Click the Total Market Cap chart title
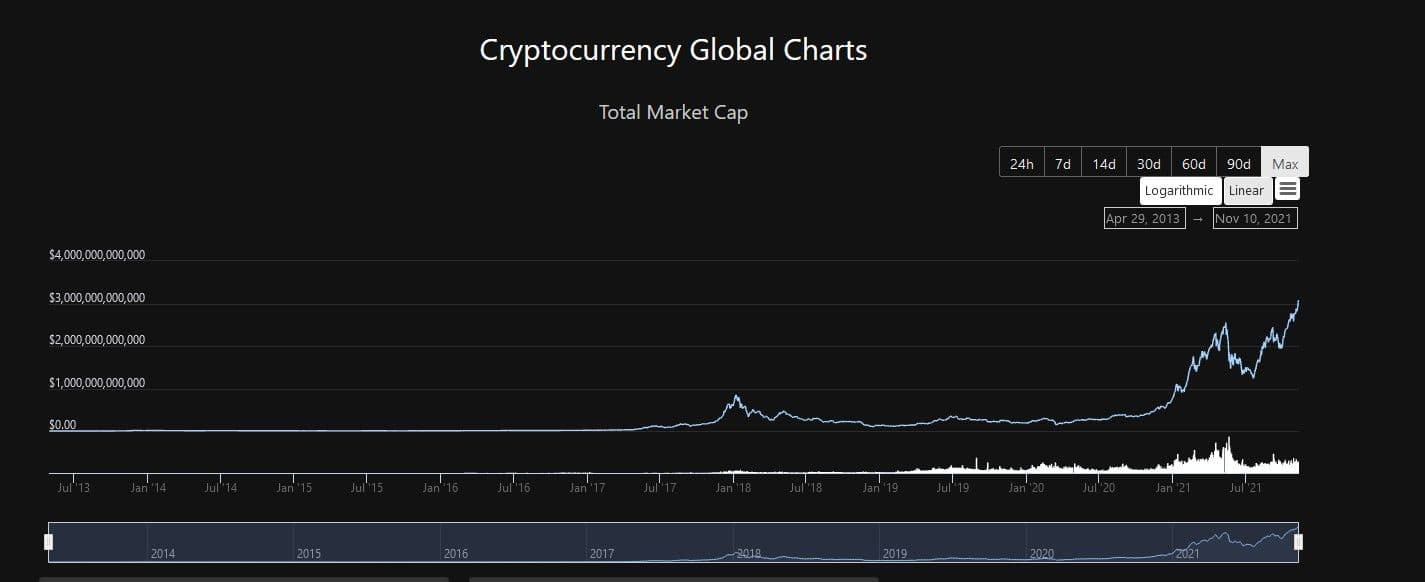Viewport: 1425px width, 582px height. (673, 112)
